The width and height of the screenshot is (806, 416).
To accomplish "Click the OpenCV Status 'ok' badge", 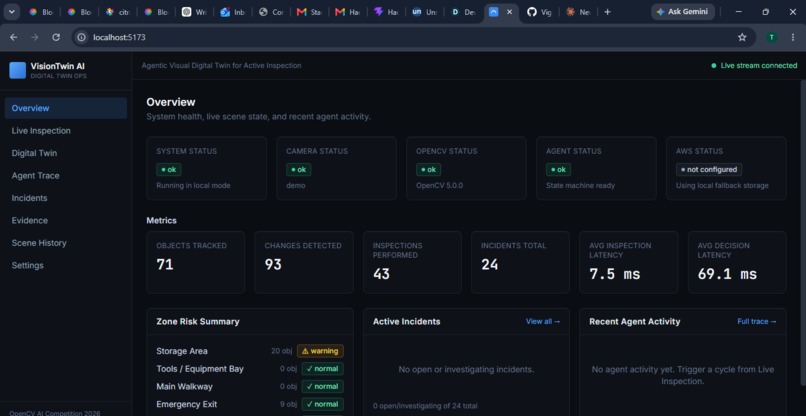I will point(429,170).
